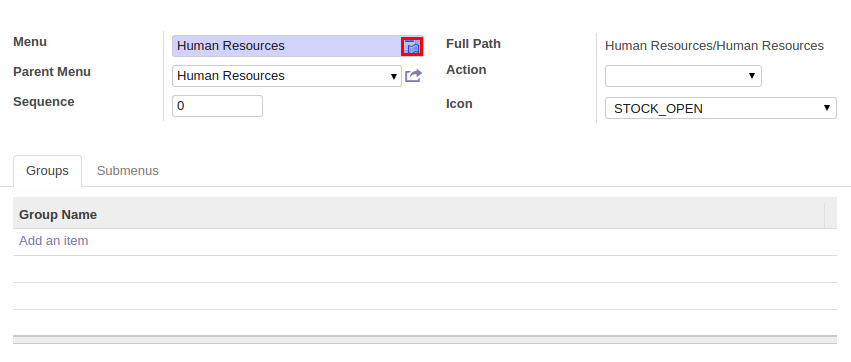
Task: Click the narrow empty header cell beside Group Name
Action: pyautogui.click(x=830, y=215)
